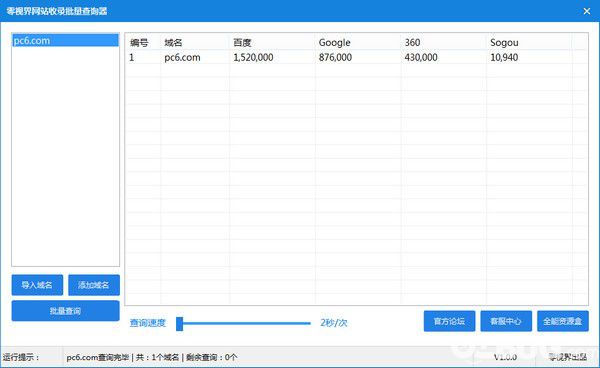The width and height of the screenshot is (600, 368).
Task: Click the 零视界出品 status text
Action: [x=568, y=357]
